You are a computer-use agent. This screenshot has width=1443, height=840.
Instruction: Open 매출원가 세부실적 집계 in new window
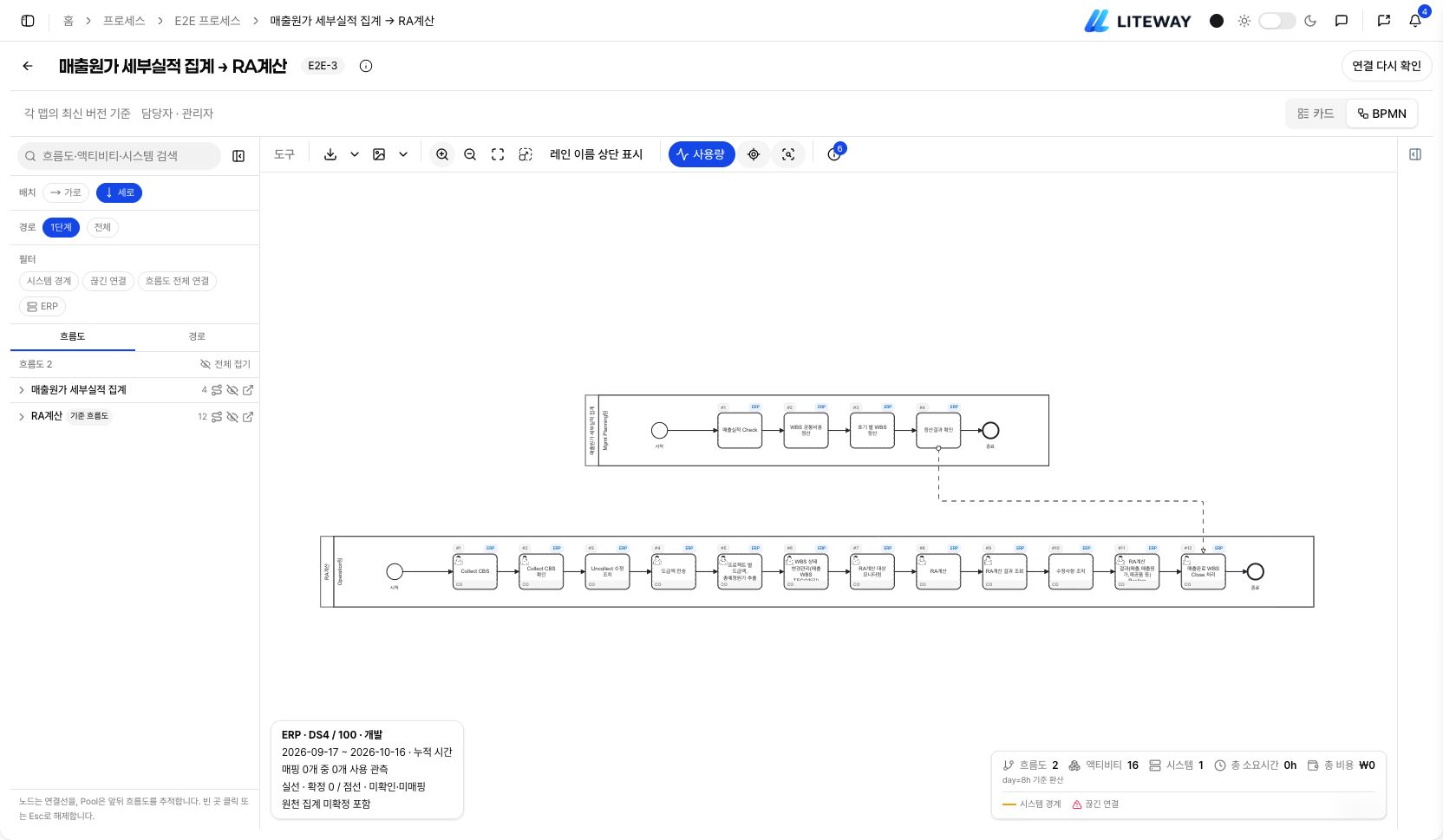tap(248, 390)
